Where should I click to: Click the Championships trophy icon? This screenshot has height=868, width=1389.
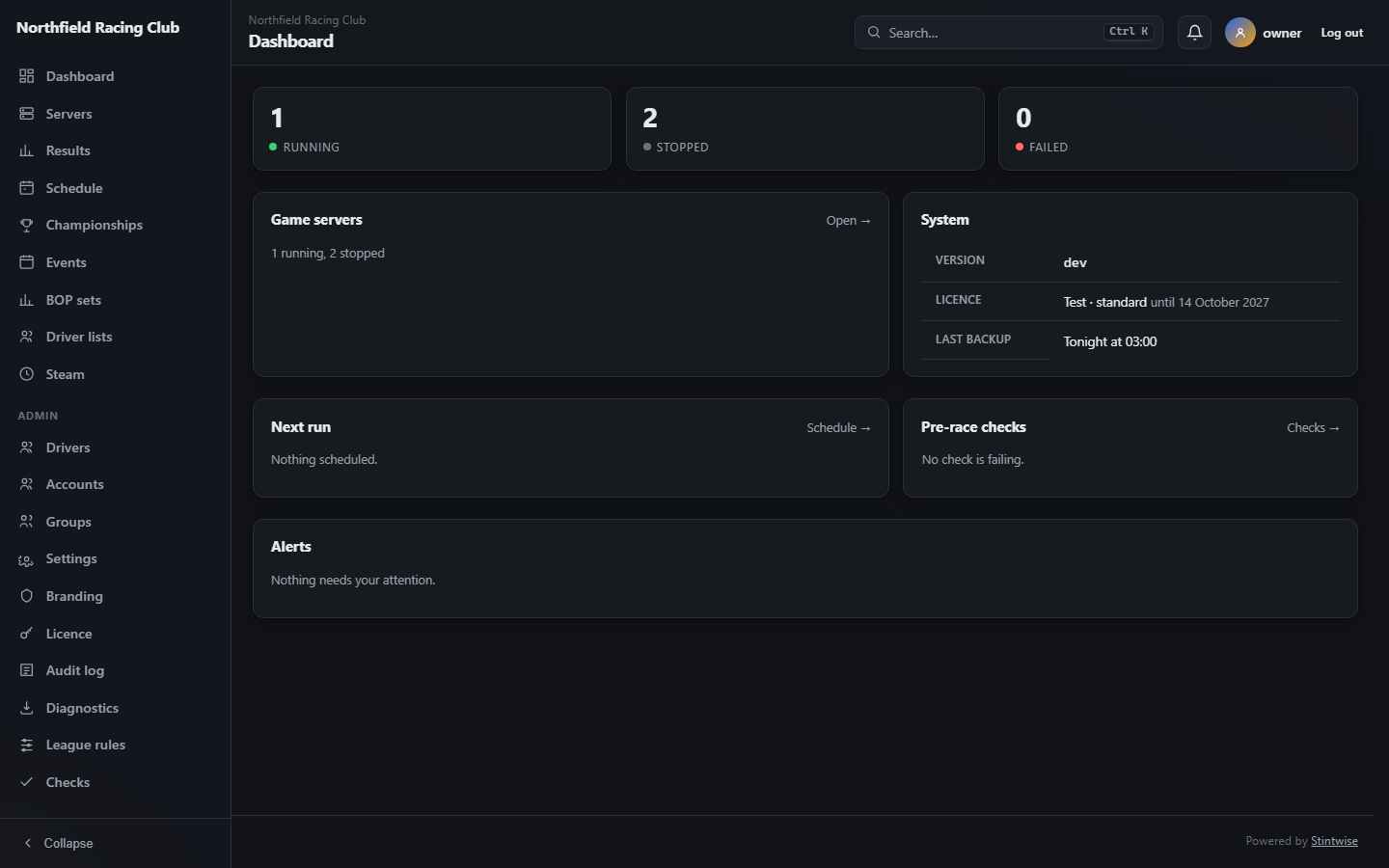(x=27, y=225)
